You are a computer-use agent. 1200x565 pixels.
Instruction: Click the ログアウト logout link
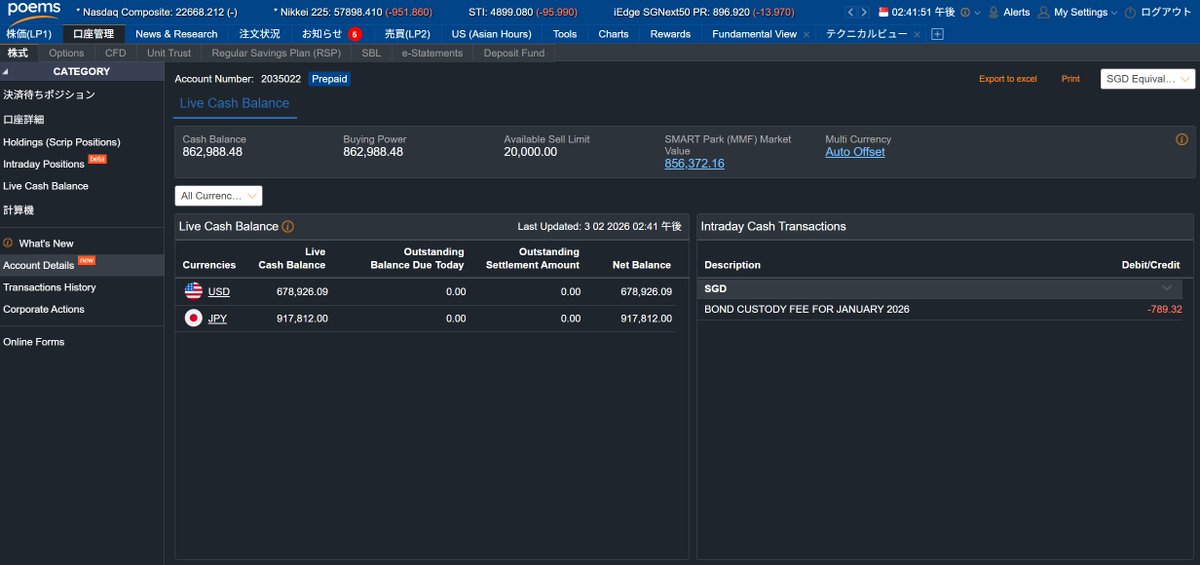point(1166,12)
